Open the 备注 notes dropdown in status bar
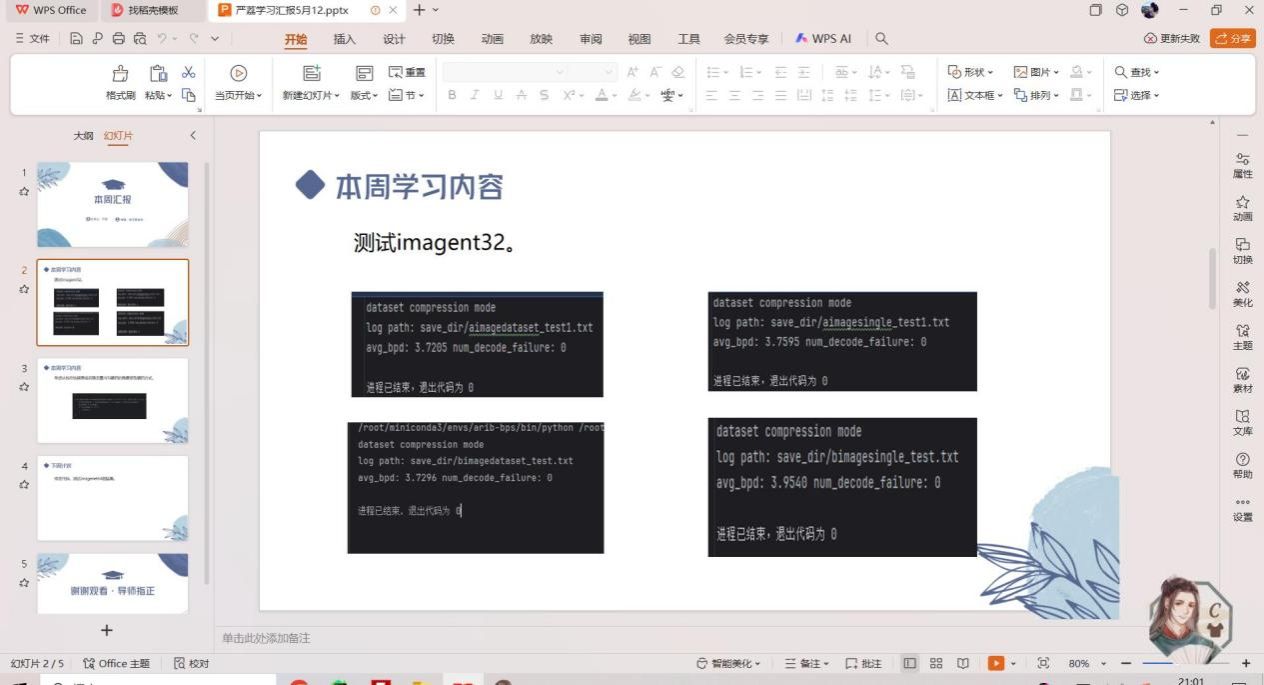The width and height of the screenshot is (1264, 685). click(807, 663)
